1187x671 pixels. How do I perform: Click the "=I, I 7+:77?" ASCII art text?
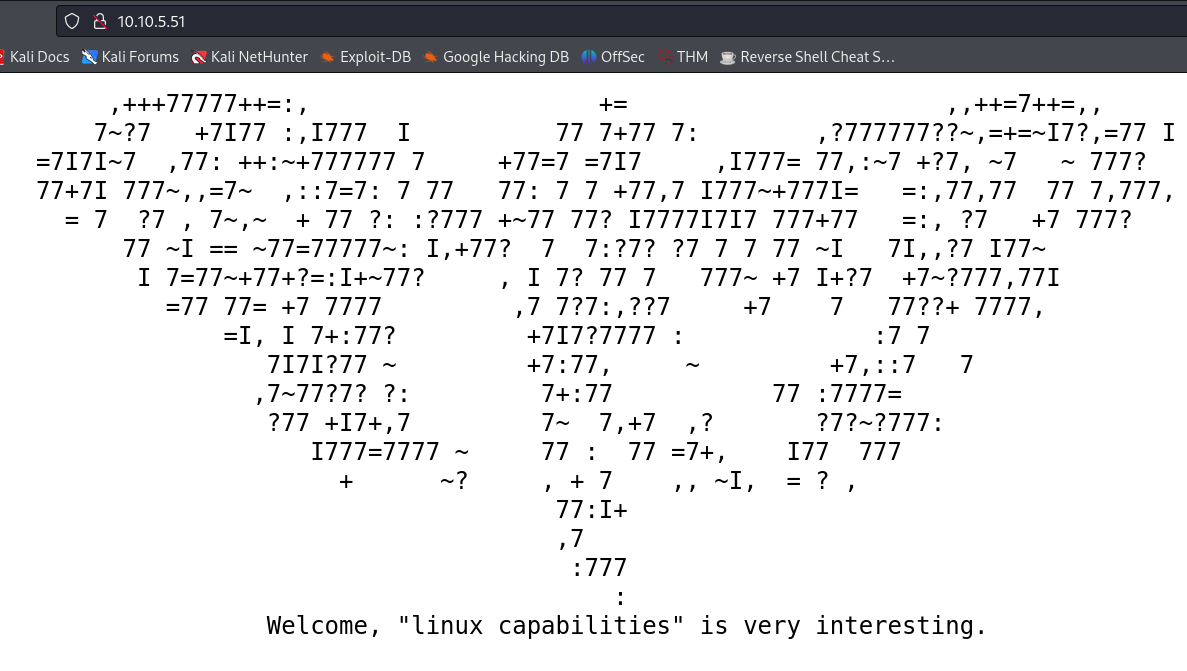coord(310,336)
